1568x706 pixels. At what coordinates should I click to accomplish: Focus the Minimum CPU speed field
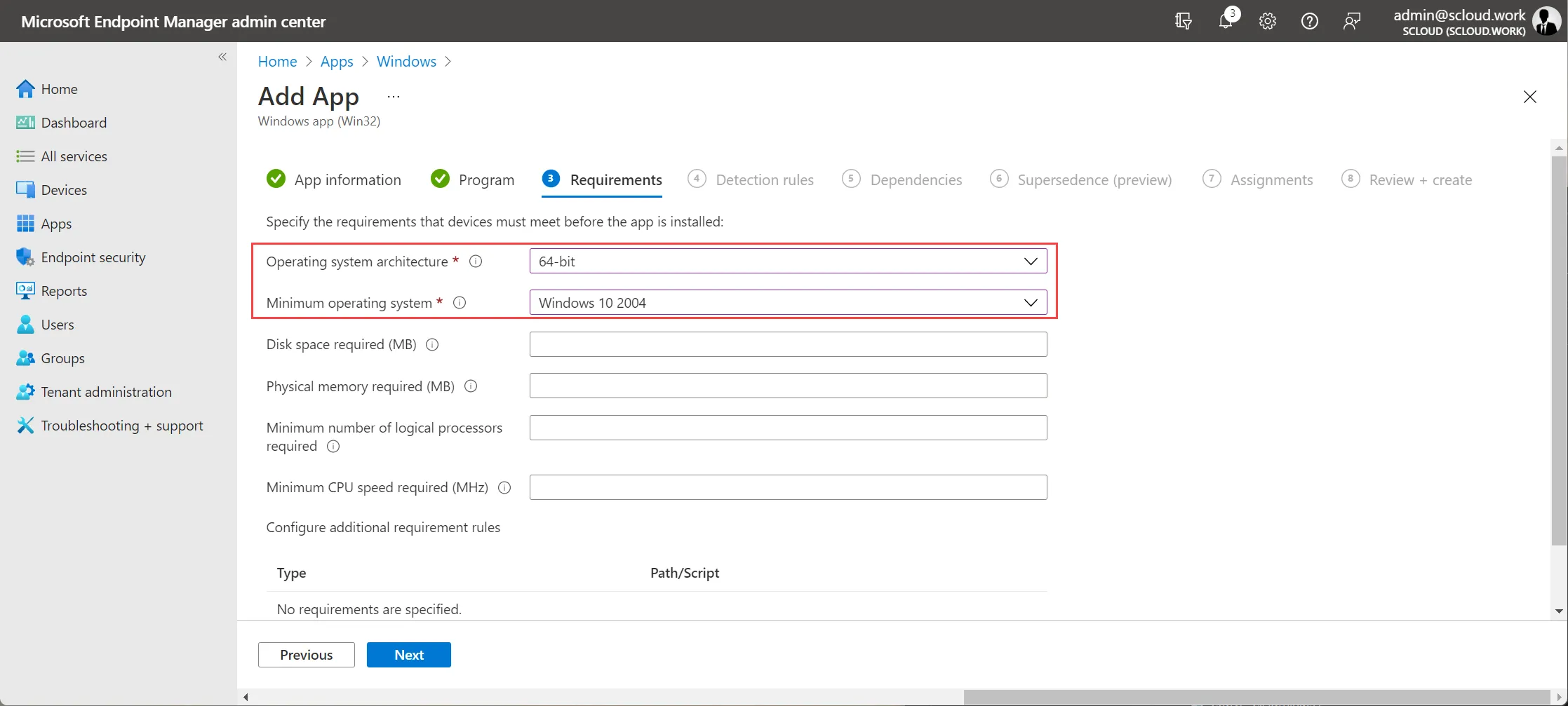(x=788, y=487)
